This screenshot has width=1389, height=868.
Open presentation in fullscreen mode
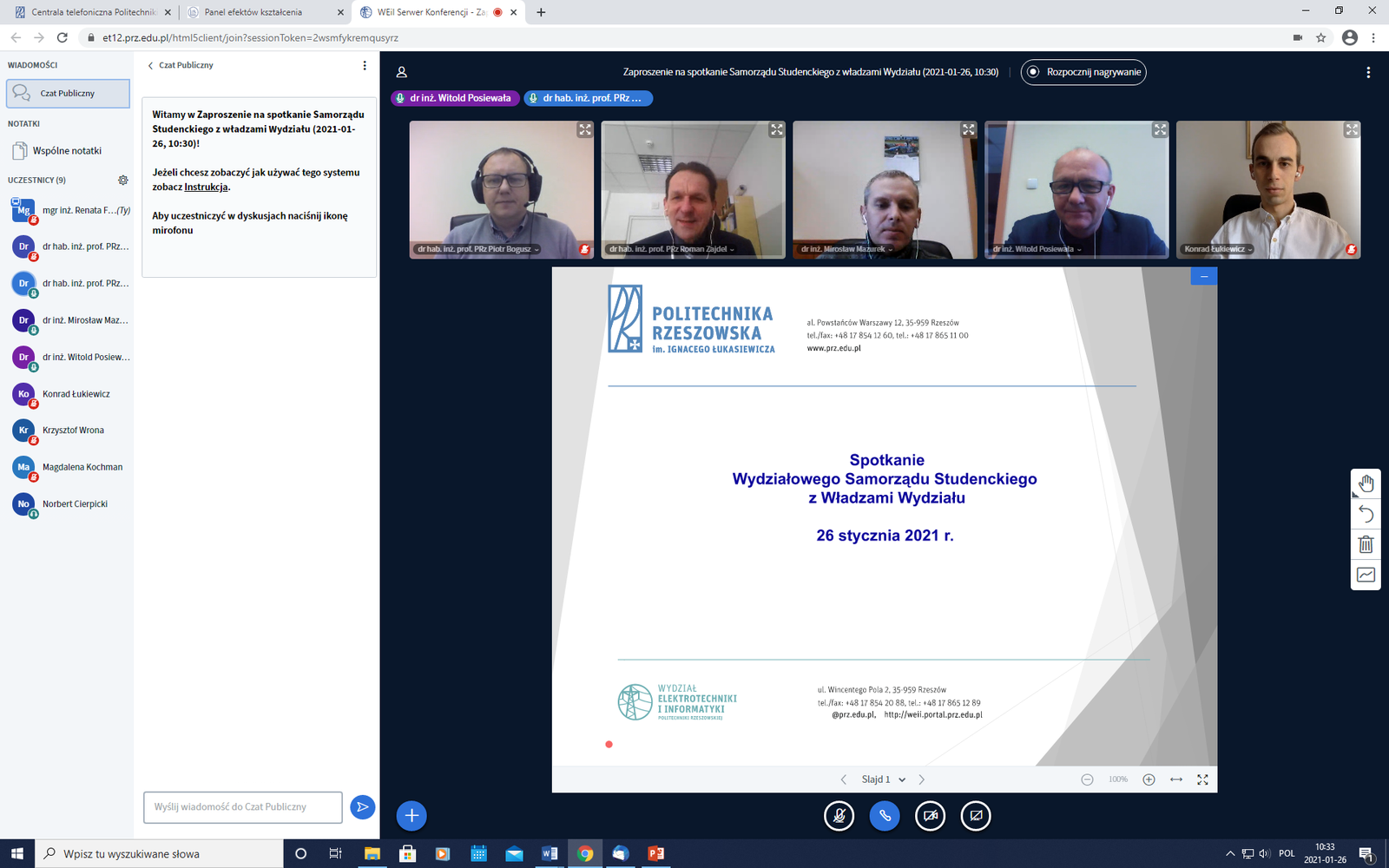(x=1202, y=779)
